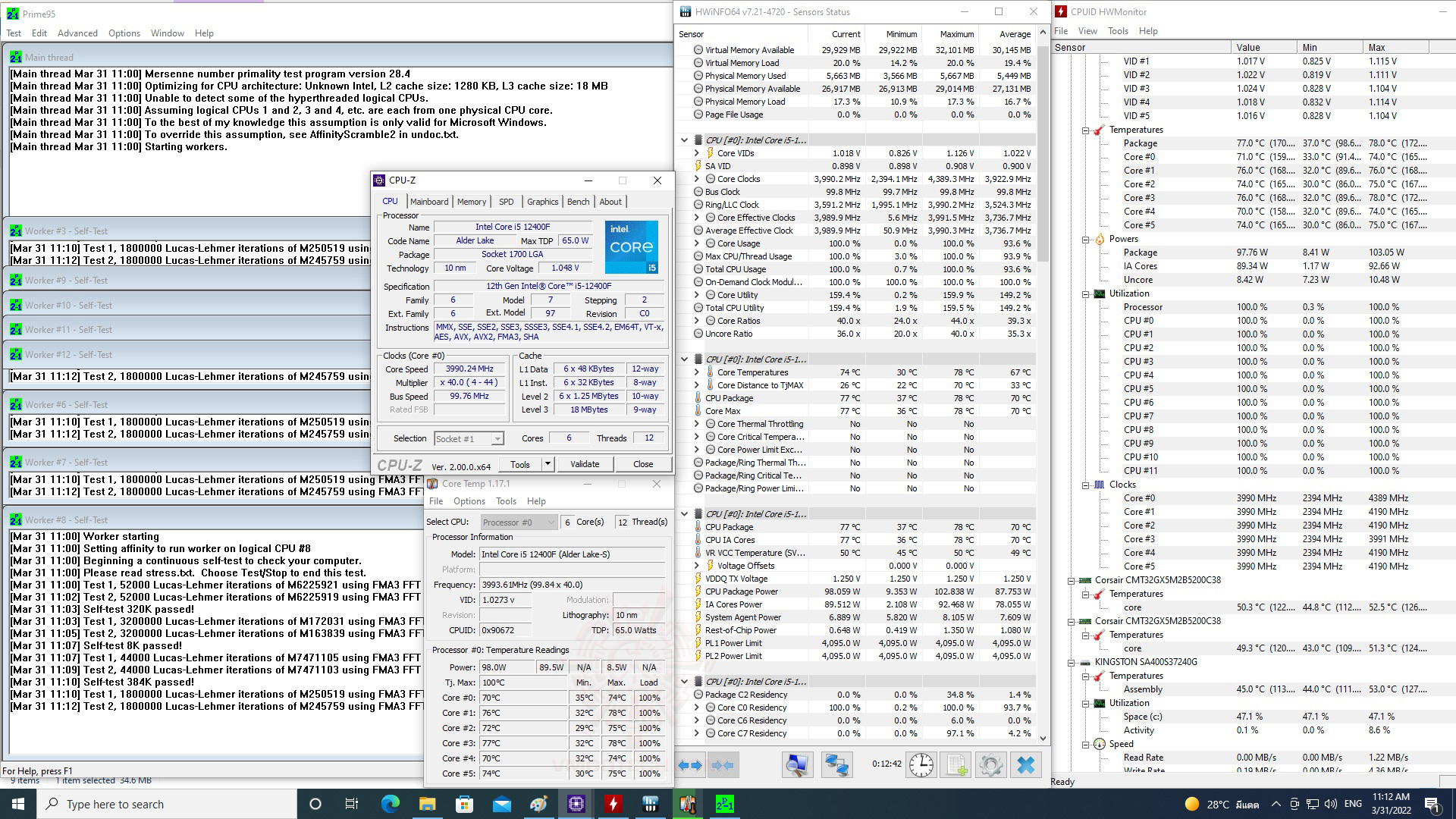
Task: Click HWiNFO collapse columns arrows icon
Action: pyautogui.click(x=723, y=765)
